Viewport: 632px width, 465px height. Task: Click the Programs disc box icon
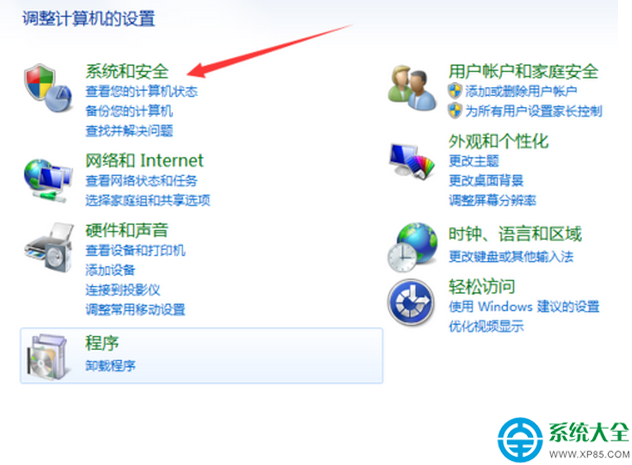[x=47, y=356]
